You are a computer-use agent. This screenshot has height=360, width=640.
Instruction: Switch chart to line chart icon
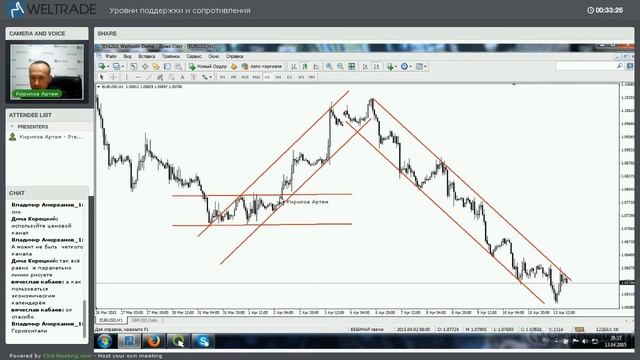[x=316, y=66]
